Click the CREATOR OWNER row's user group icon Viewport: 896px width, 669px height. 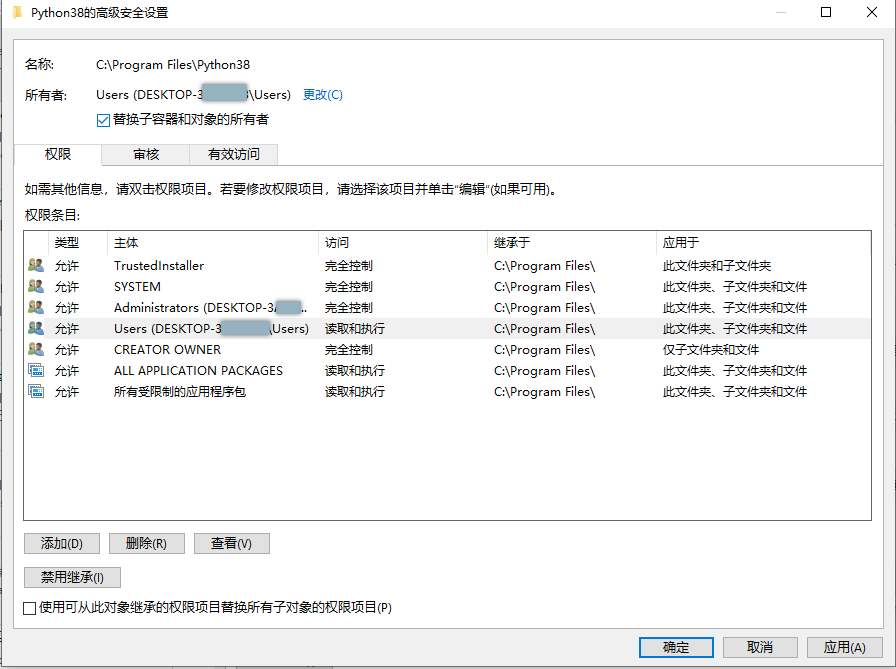coord(36,350)
